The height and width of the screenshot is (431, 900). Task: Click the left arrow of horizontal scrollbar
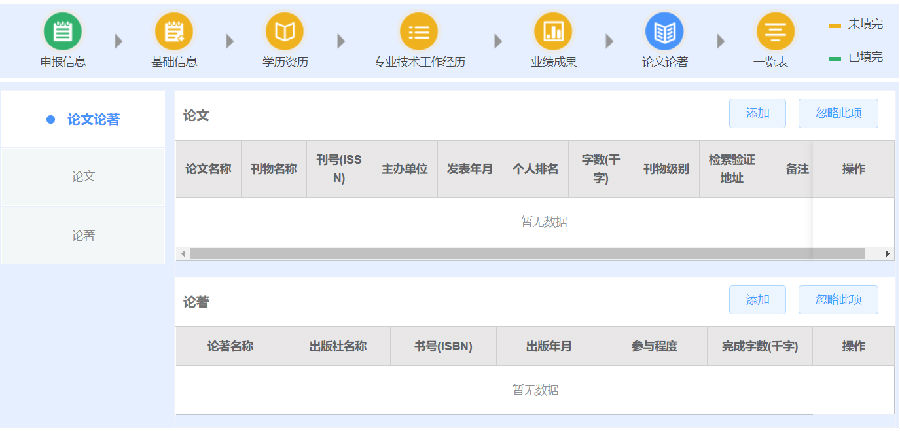182,254
